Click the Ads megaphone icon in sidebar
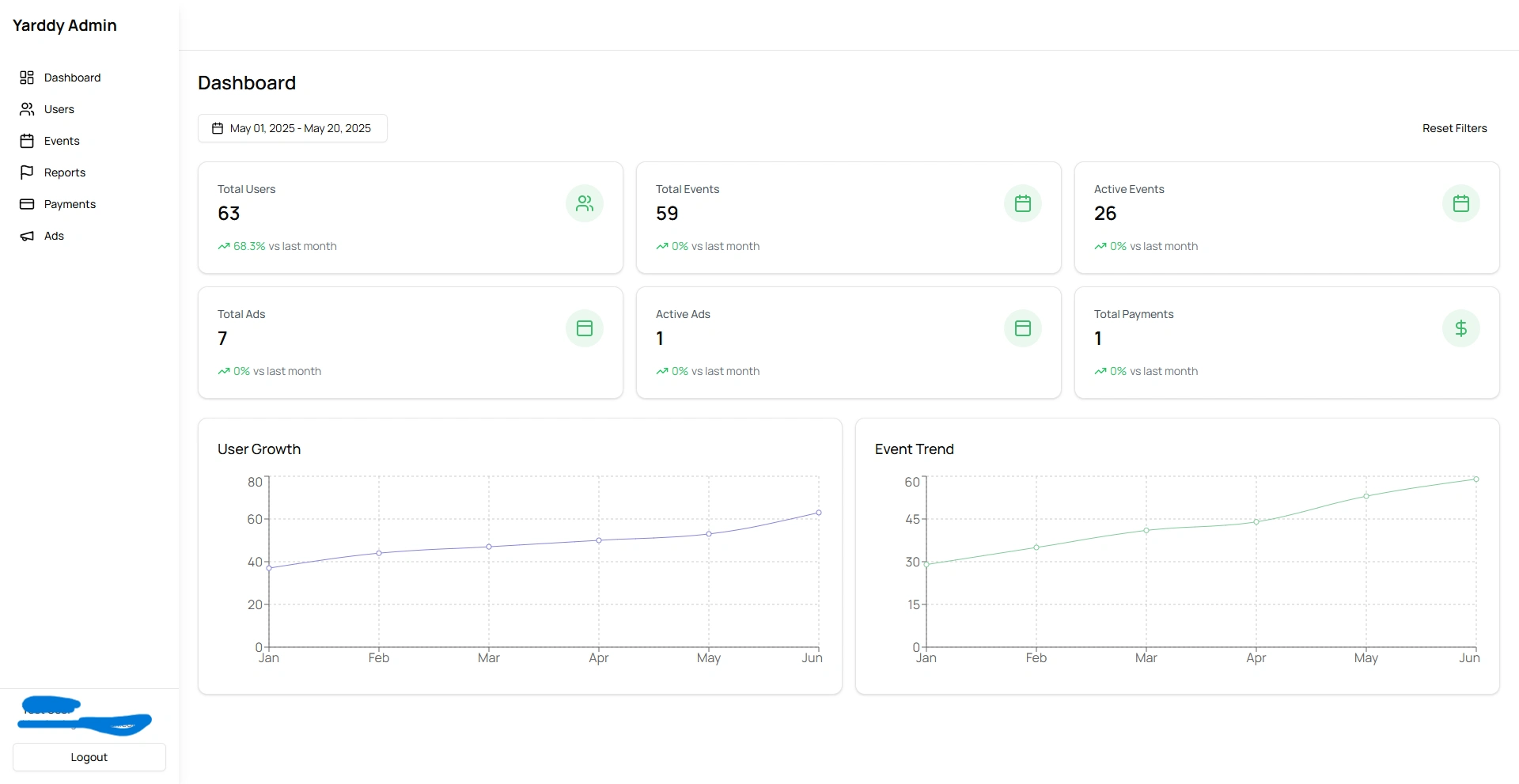 (27, 236)
